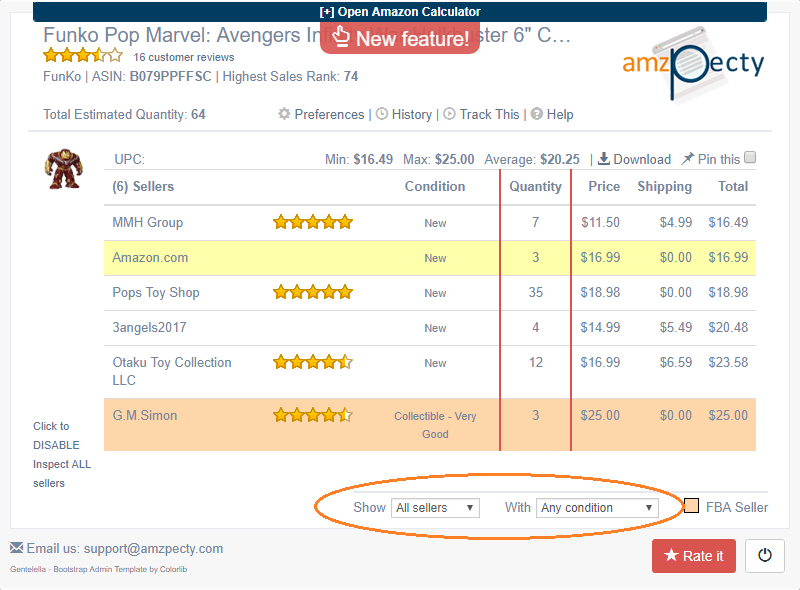Open the Track This link
The height and width of the screenshot is (590, 800).
pyautogui.click(x=489, y=114)
